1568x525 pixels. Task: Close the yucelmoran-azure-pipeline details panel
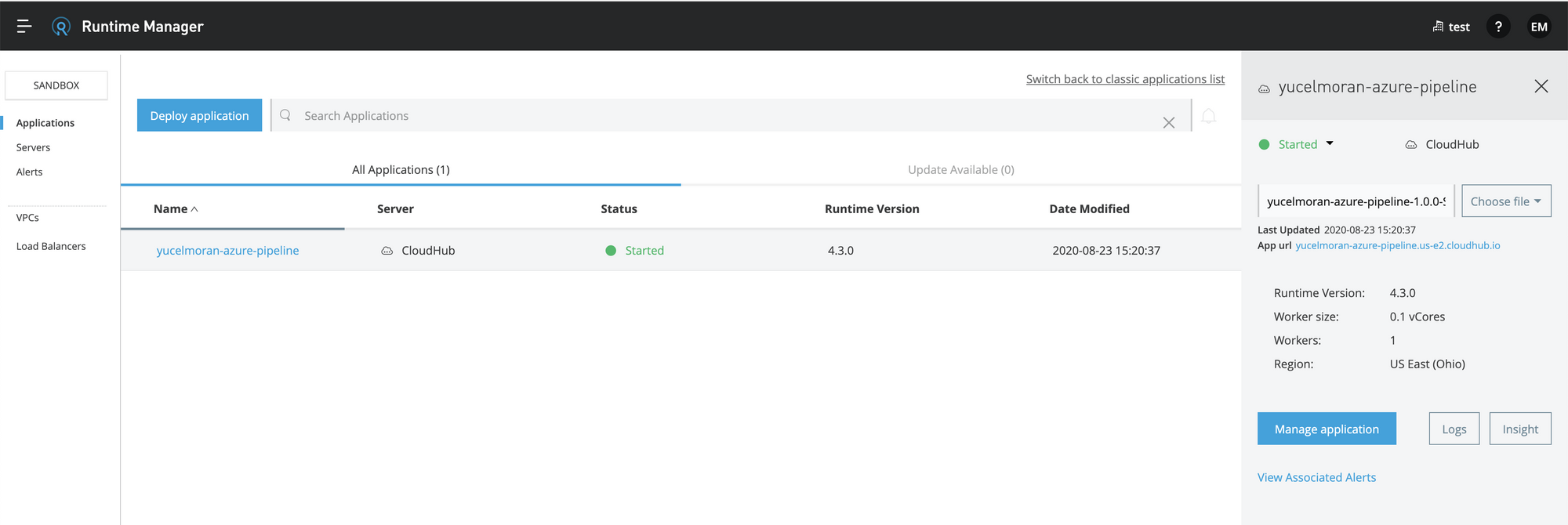point(1541,86)
